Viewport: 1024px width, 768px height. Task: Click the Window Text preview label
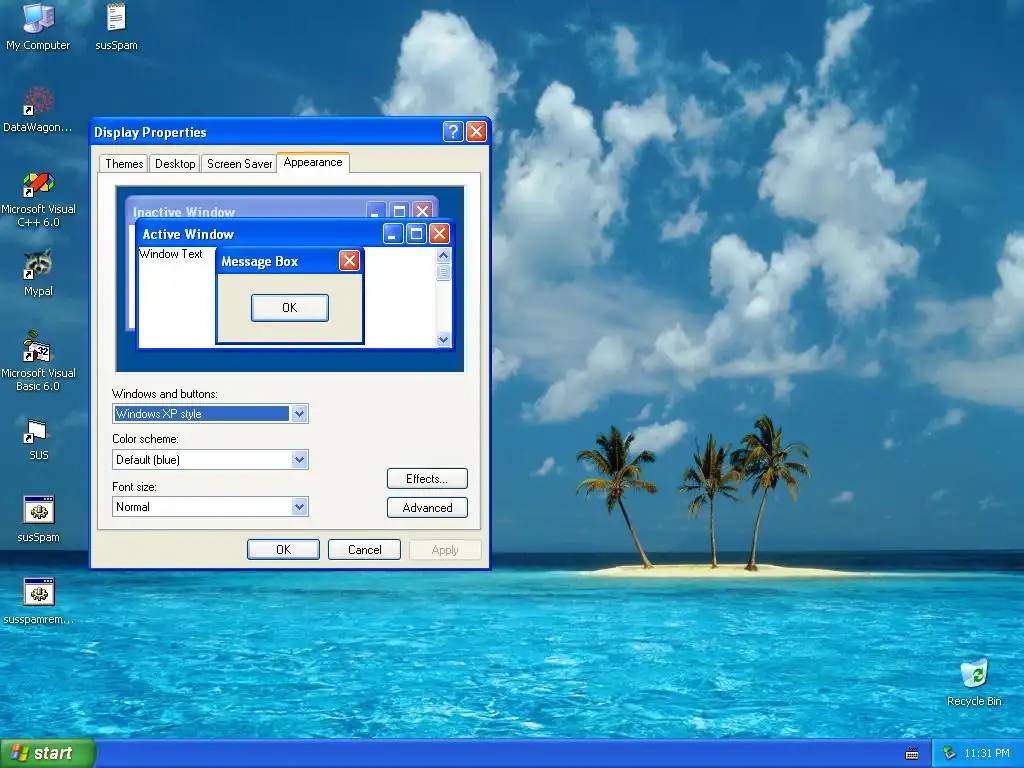click(x=171, y=254)
